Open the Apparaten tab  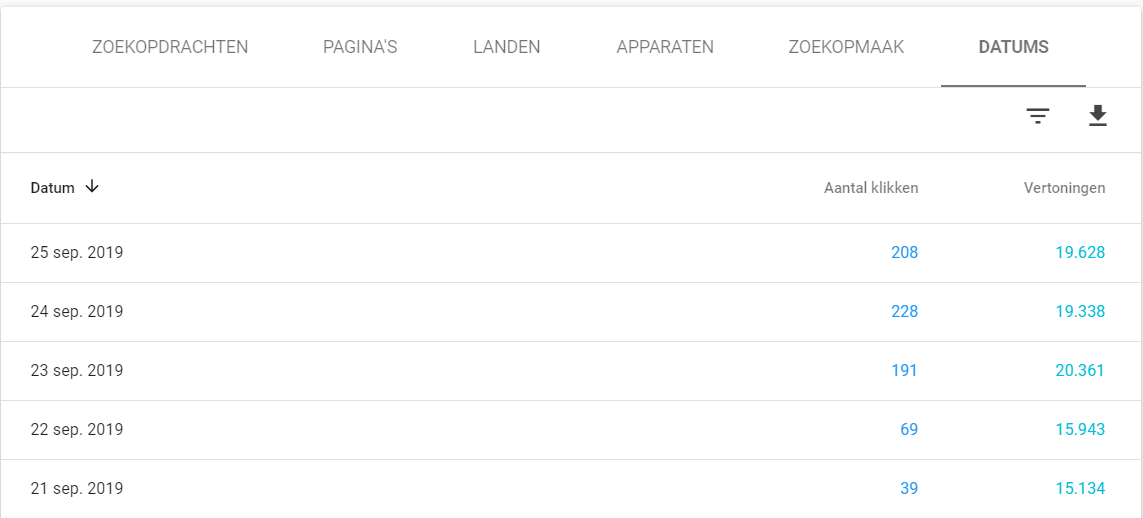[x=665, y=47]
